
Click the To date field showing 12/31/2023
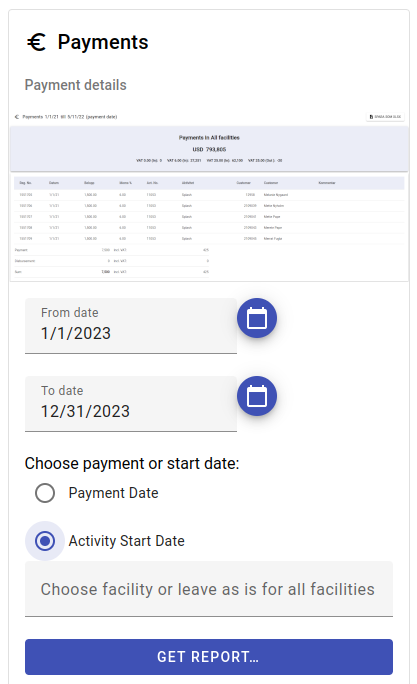pyautogui.click(x=131, y=404)
